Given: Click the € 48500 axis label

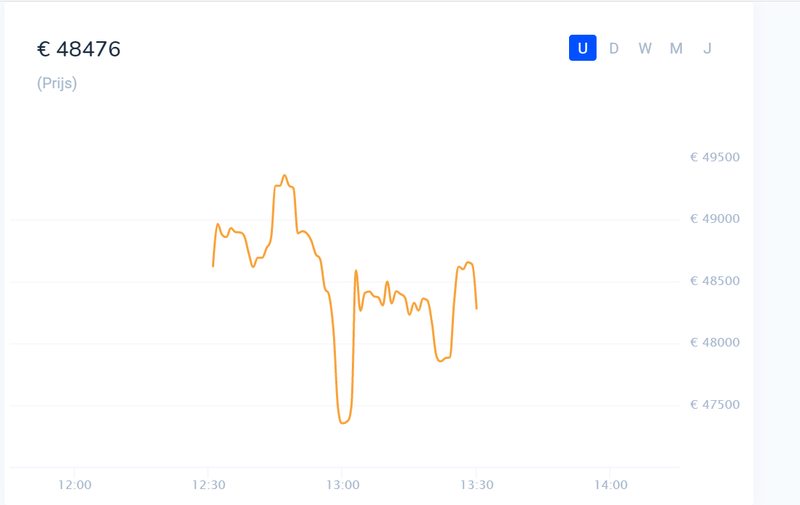Looking at the screenshot, I should 715,281.
